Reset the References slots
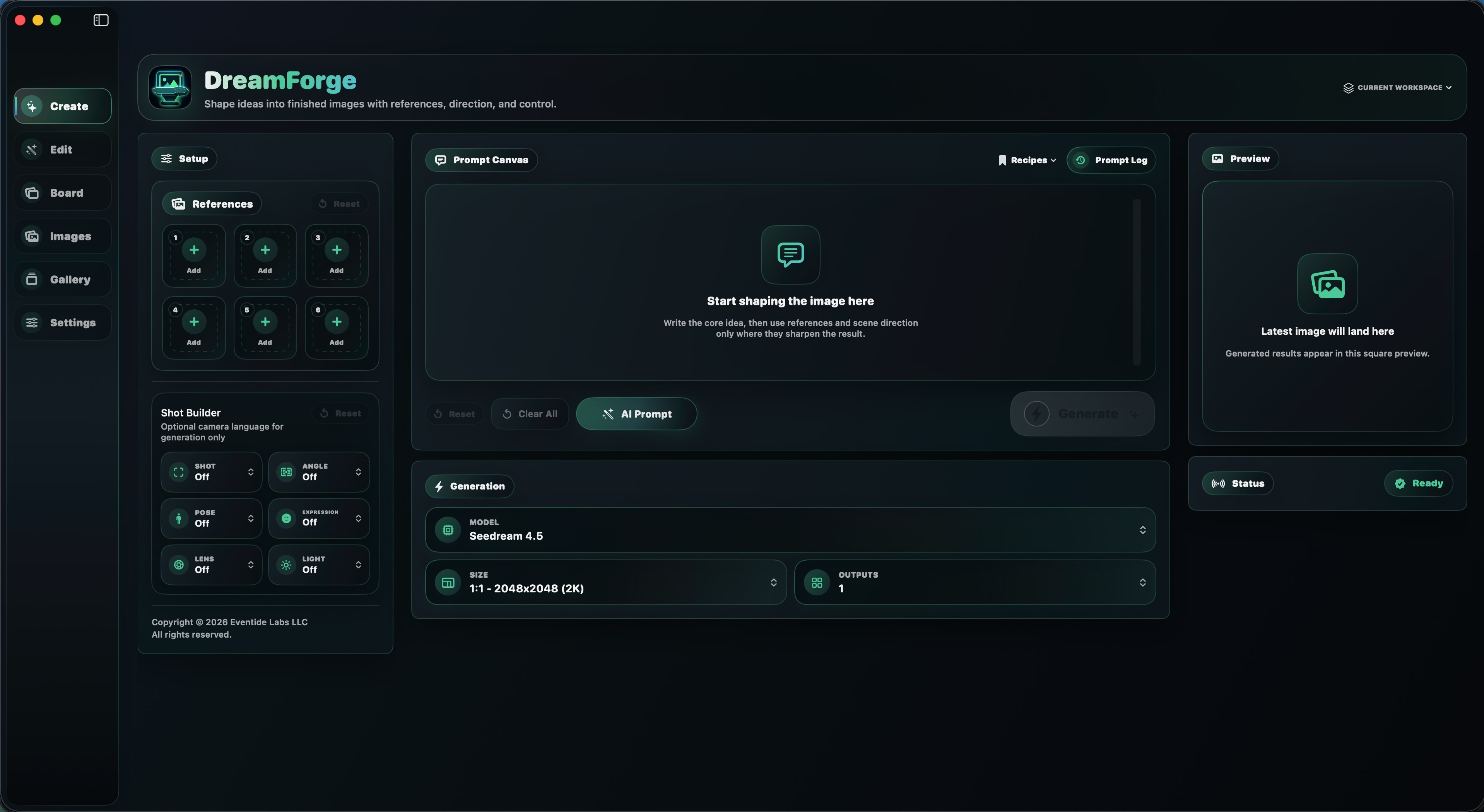The width and height of the screenshot is (1484, 812). point(339,204)
